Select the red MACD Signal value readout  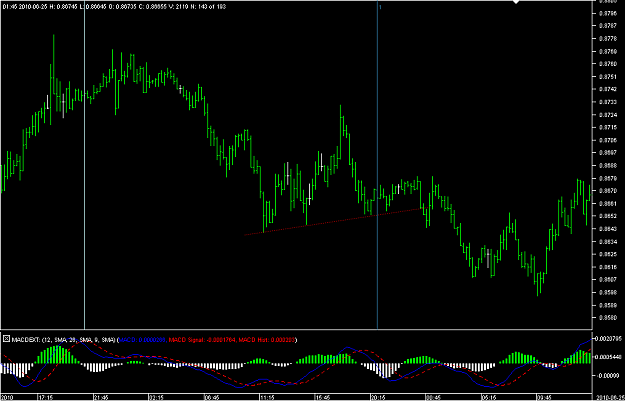tap(203, 340)
